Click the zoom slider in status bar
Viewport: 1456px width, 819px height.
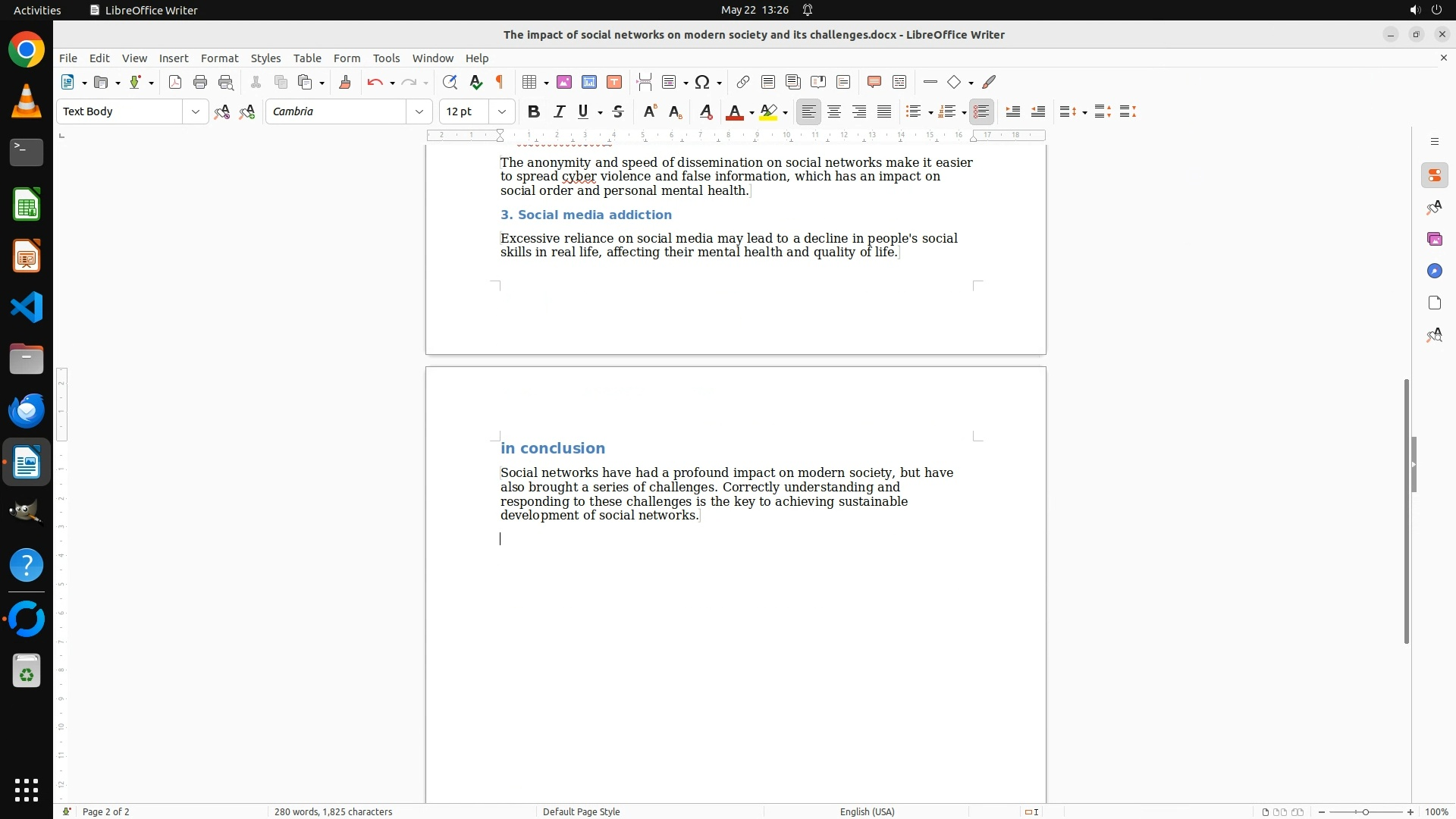point(1366,811)
